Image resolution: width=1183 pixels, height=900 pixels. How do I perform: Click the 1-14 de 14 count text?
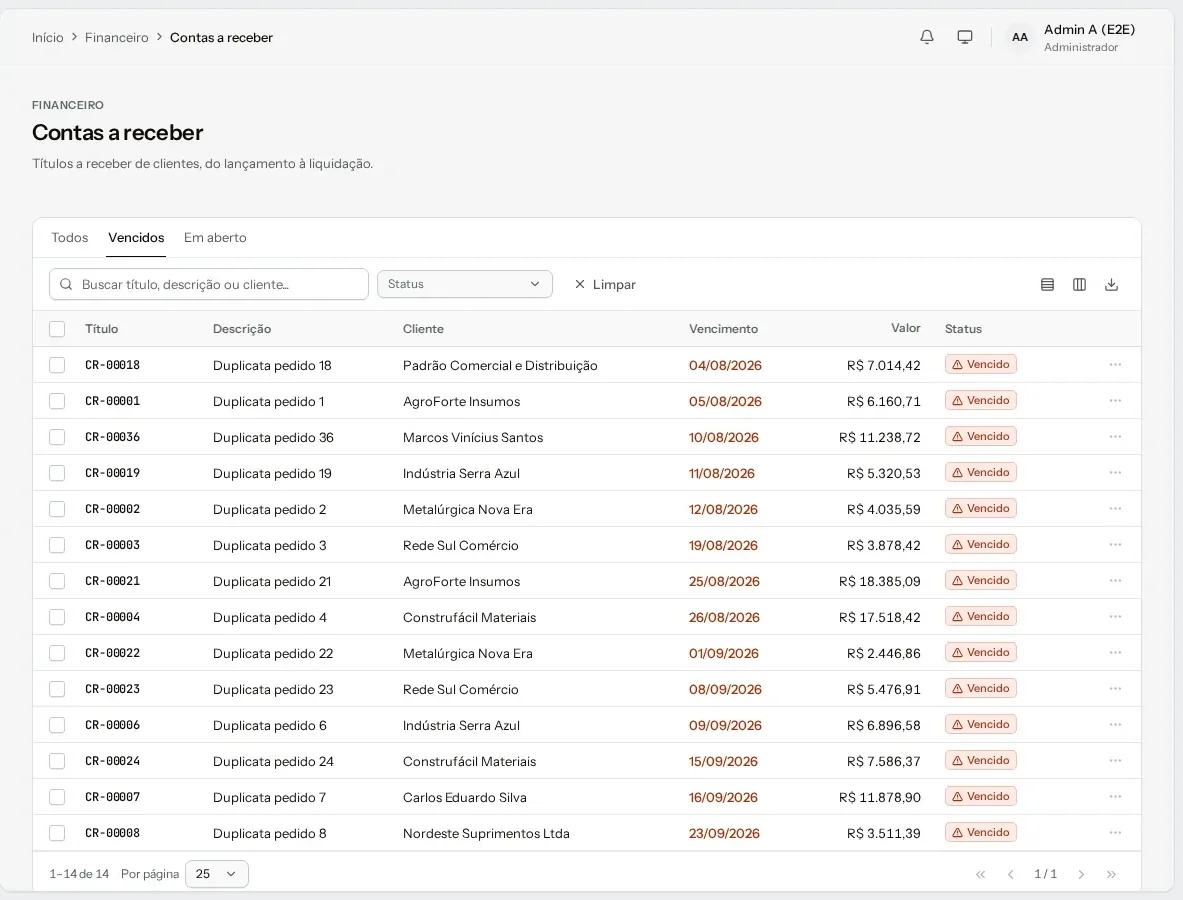pyautogui.click(x=78, y=874)
